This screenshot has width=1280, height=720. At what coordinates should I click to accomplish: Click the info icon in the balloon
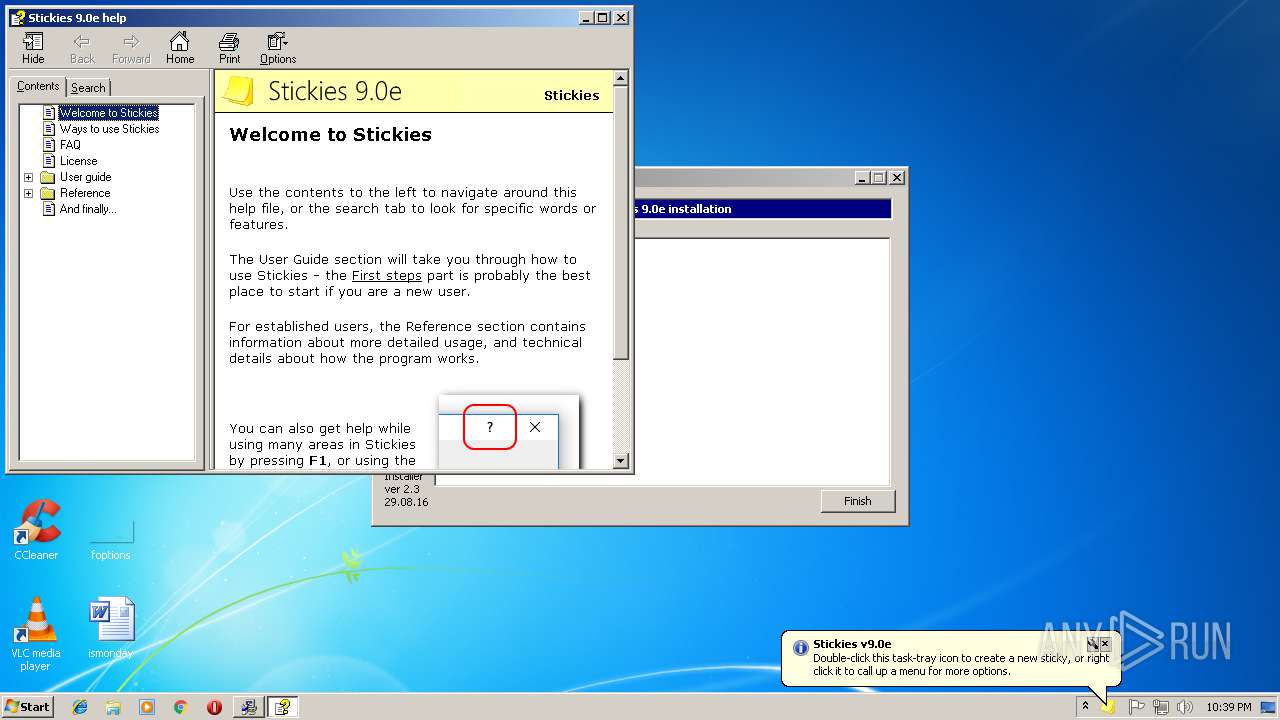click(x=800, y=647)
